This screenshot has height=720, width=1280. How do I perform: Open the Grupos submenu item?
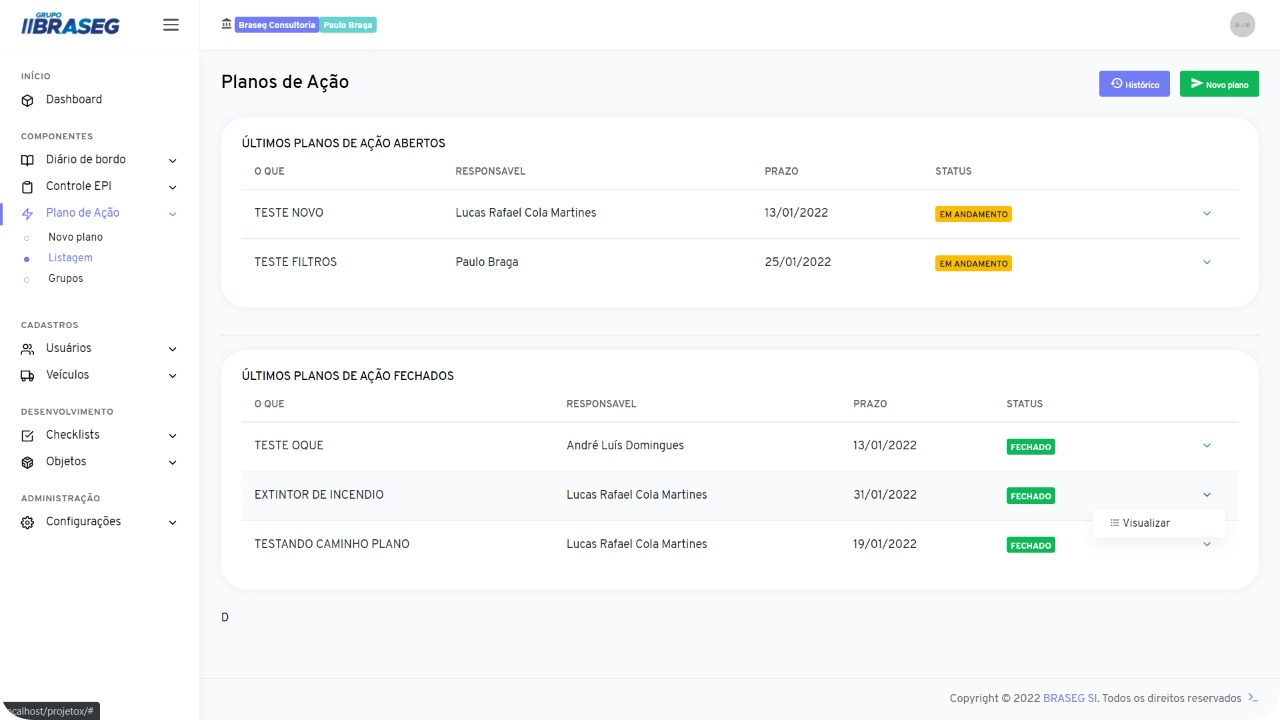point(65,278)
